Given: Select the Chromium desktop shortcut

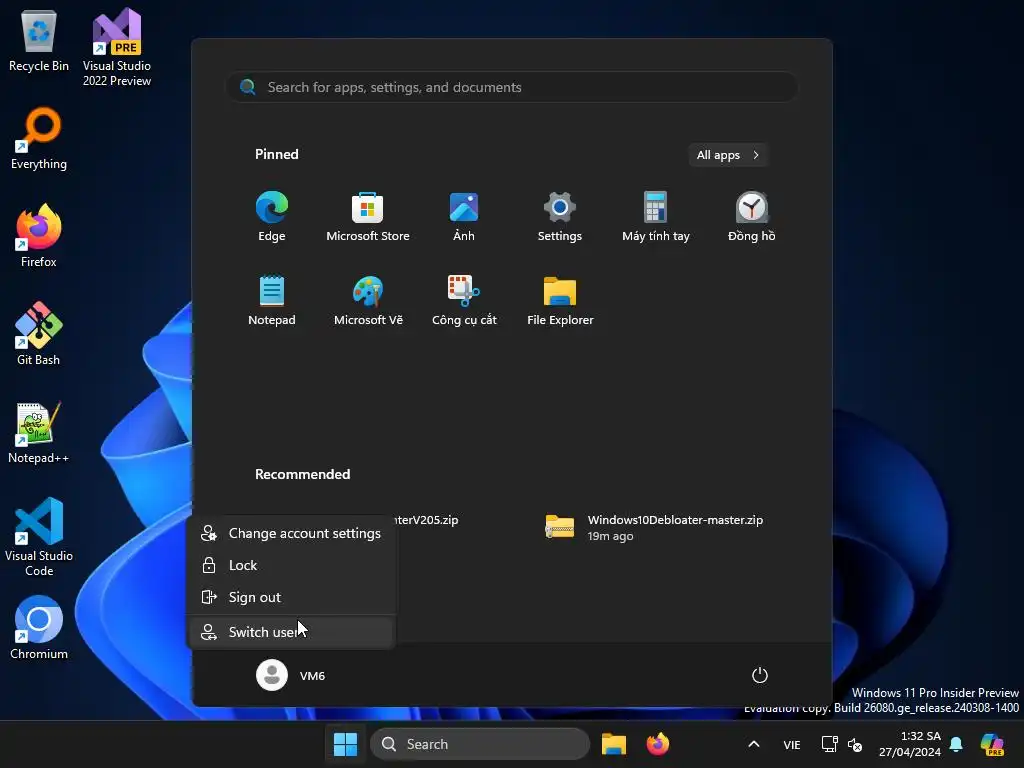Looking at the screenshot, I should pyautogui.click(x=39, y=628).
